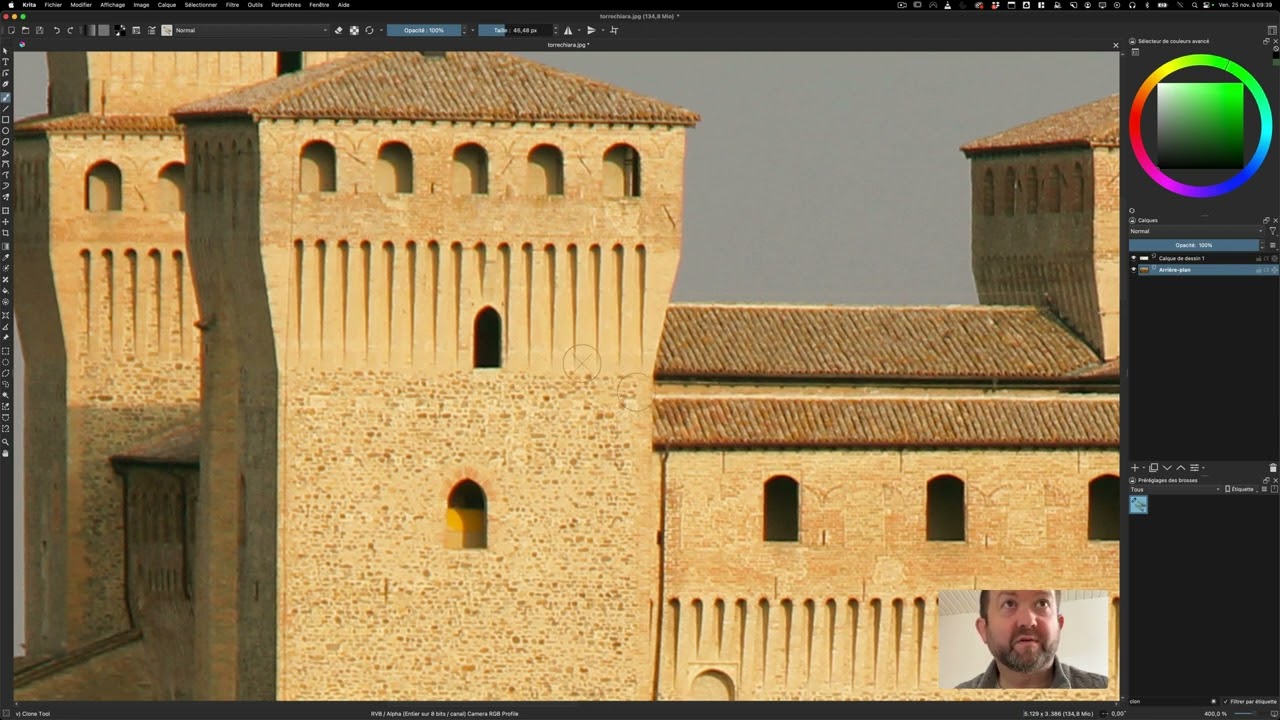Open the layer blending mode dropdown
This screenshot has height=720, width=1280.
pos(1195,231)
